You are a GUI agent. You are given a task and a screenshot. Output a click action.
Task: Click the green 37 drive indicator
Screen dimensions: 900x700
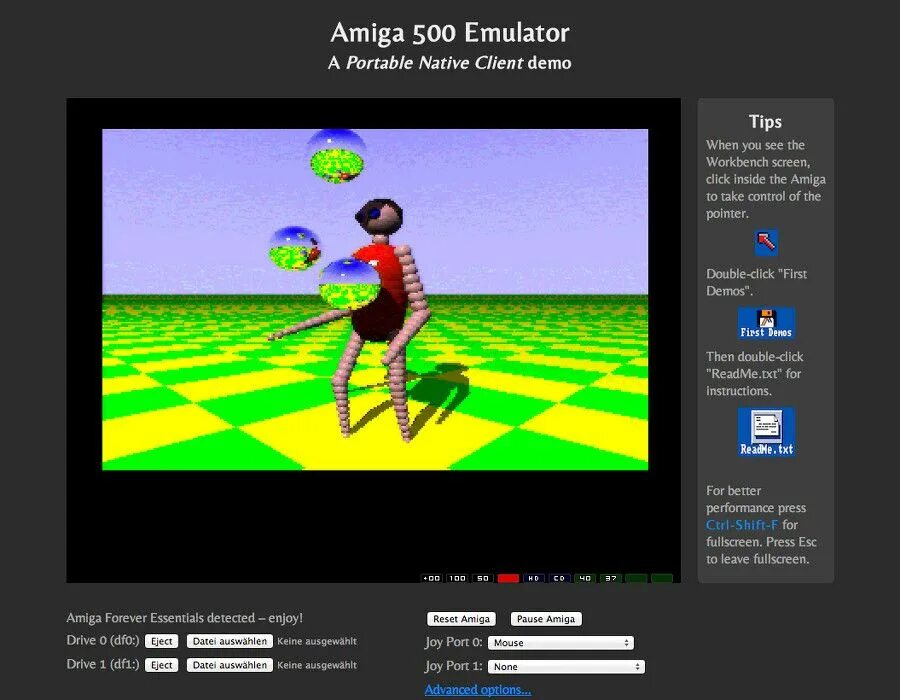tap(611, 578)
